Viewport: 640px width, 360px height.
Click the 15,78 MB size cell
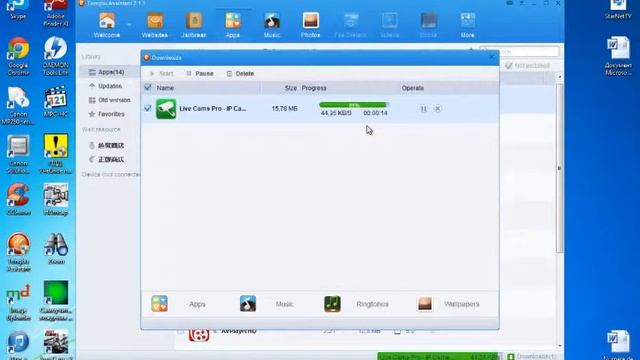[x=284, y=109]
